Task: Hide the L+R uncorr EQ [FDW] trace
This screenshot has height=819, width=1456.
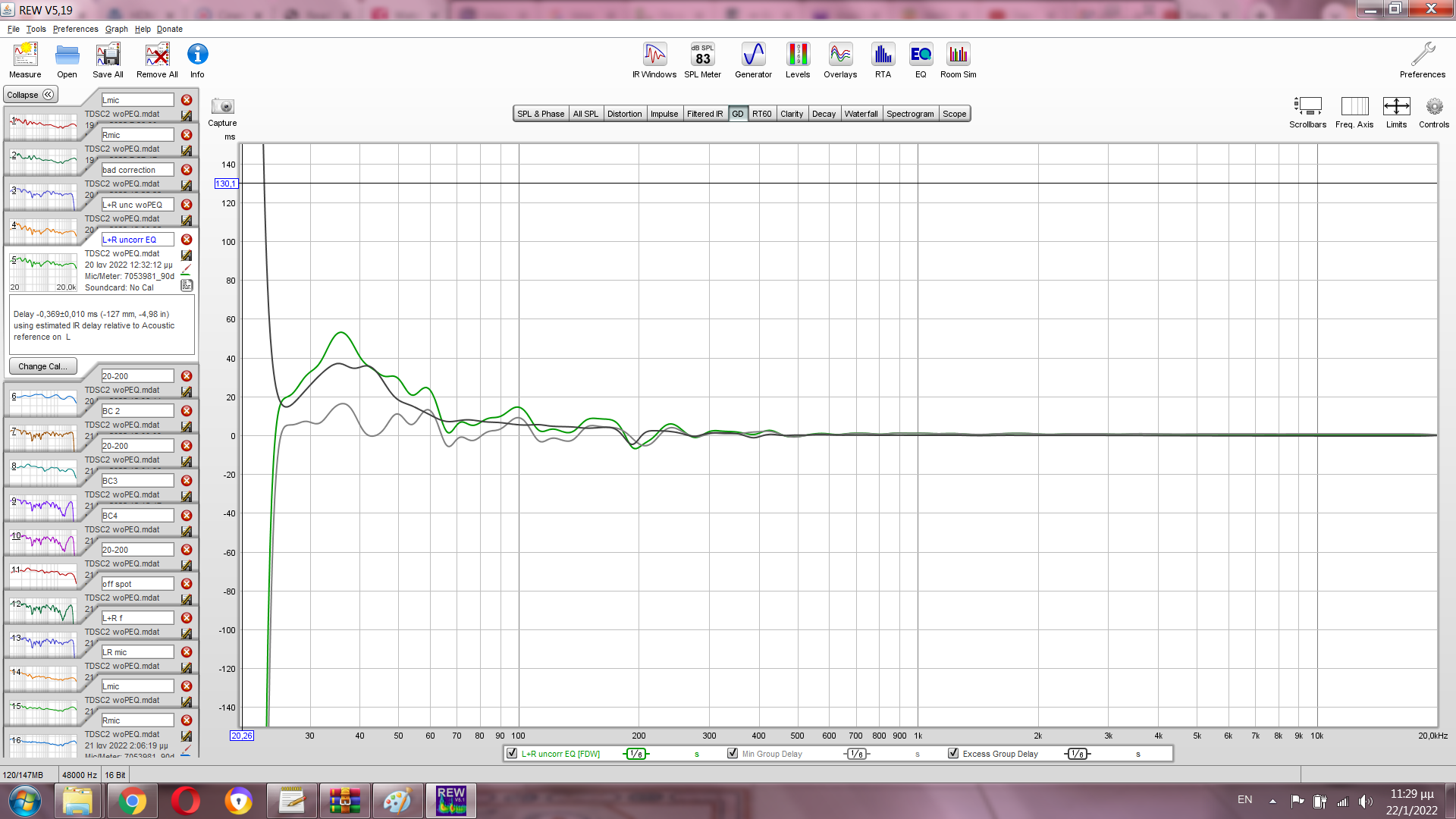Action: (x=512, y=754)
